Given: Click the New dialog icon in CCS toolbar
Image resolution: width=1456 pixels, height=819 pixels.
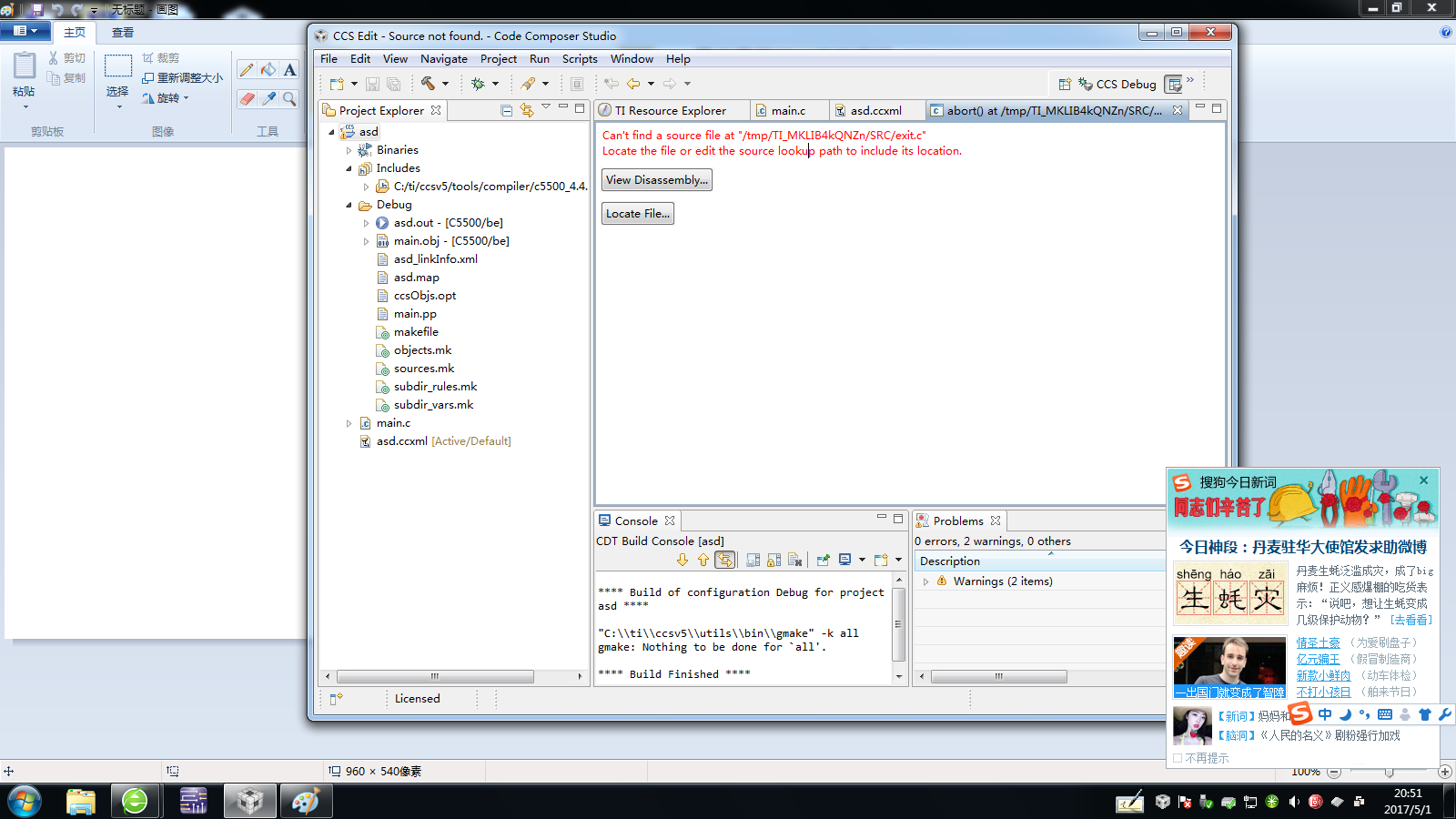Looking at the screenshot, I should 337,84.
